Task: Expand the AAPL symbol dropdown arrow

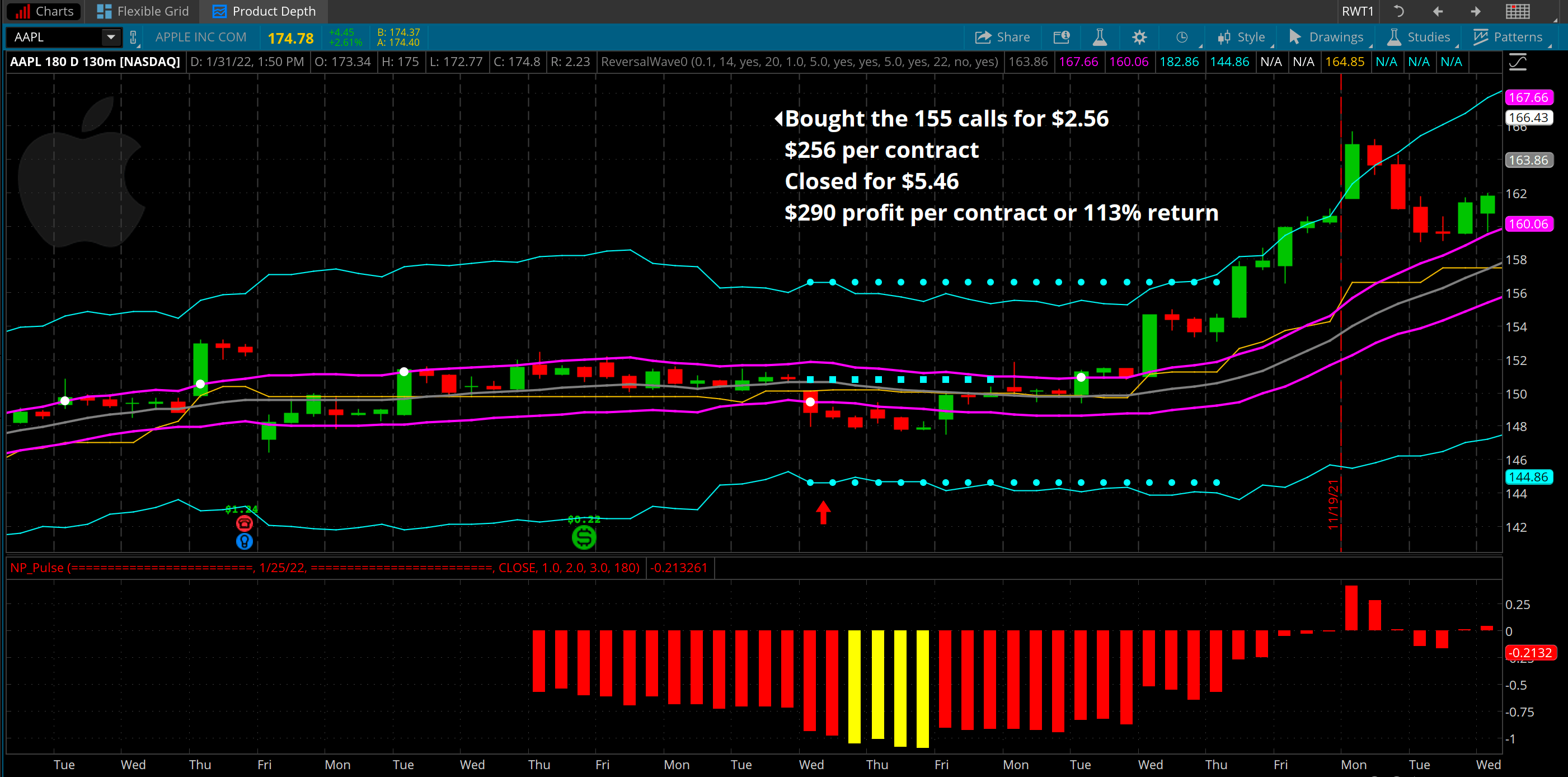Action: (111, 37)
